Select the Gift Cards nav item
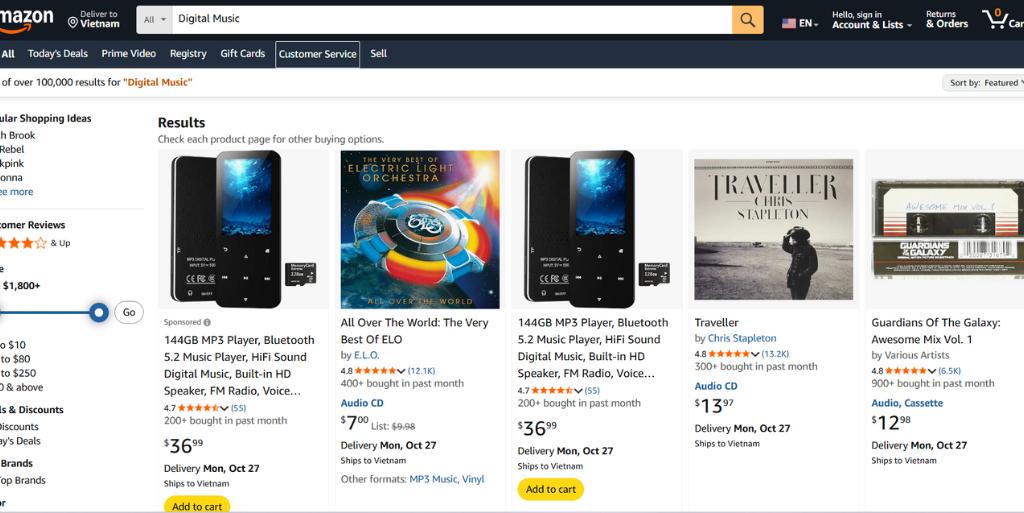Image resolution: width=1024 pixels, height=513 pixels. click(243, 54)
